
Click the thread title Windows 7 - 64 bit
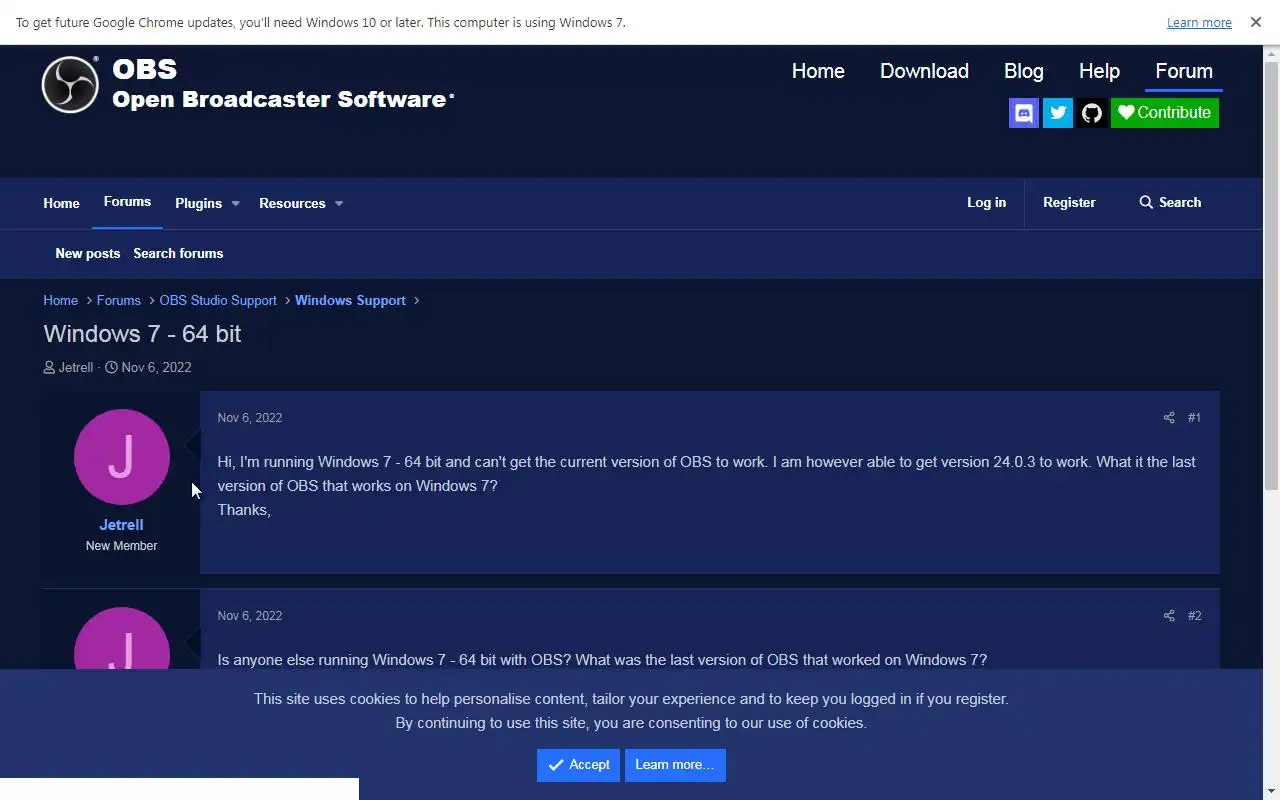point(142,334)
